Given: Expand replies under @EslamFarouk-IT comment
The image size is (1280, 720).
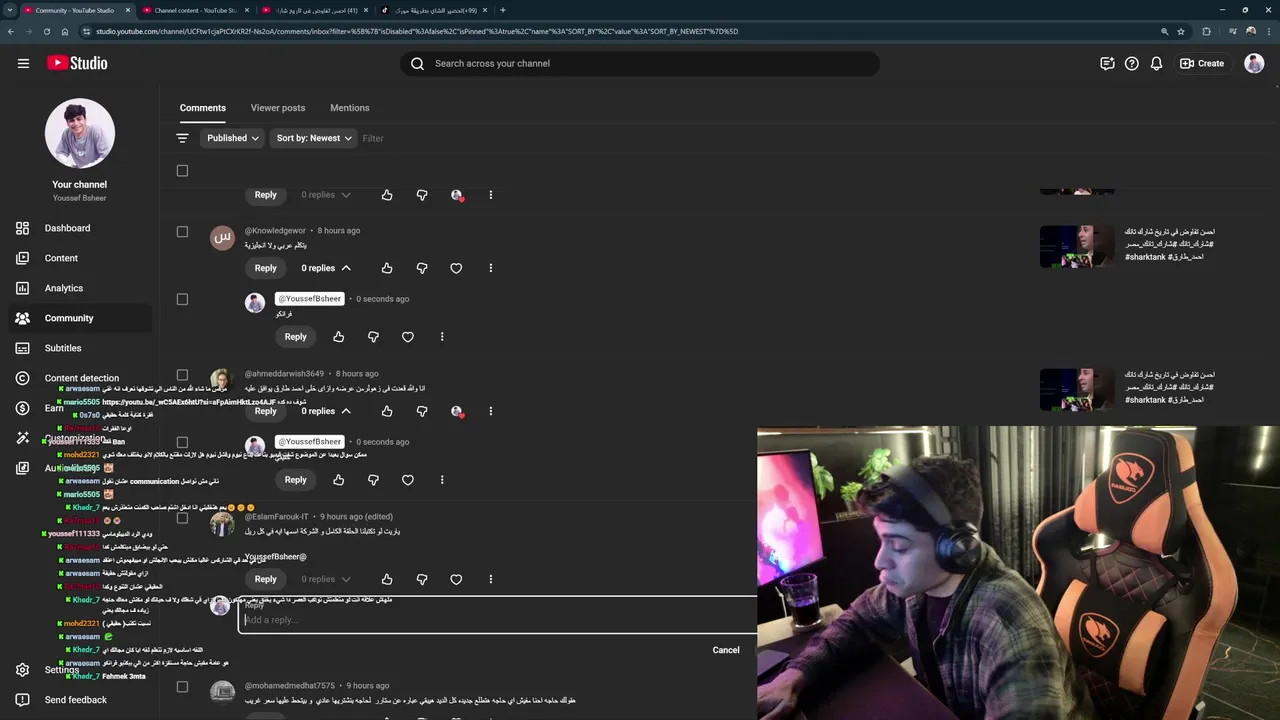Looking at the screenshot, I should coord(326,579).
